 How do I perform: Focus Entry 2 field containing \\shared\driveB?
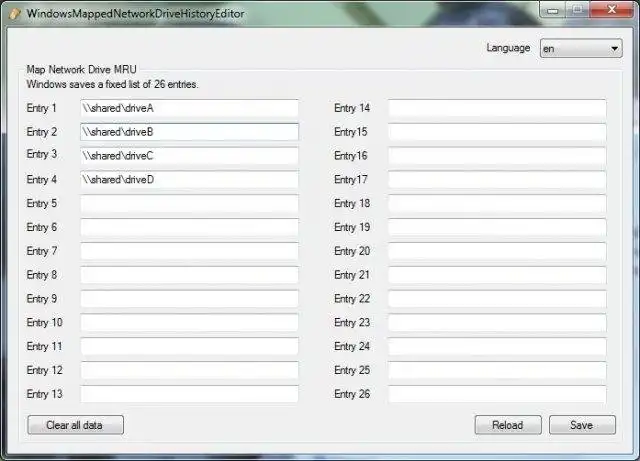189,132
